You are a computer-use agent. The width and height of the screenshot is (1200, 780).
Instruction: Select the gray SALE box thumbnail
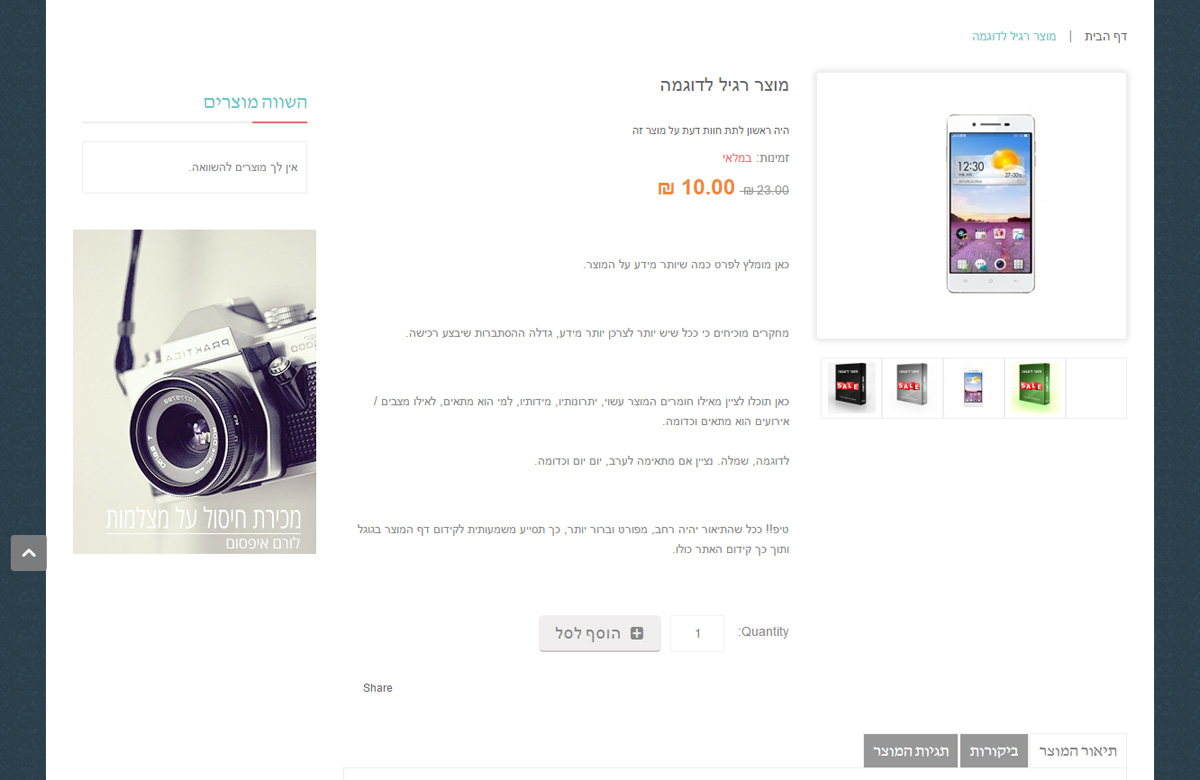pos(912,388)
